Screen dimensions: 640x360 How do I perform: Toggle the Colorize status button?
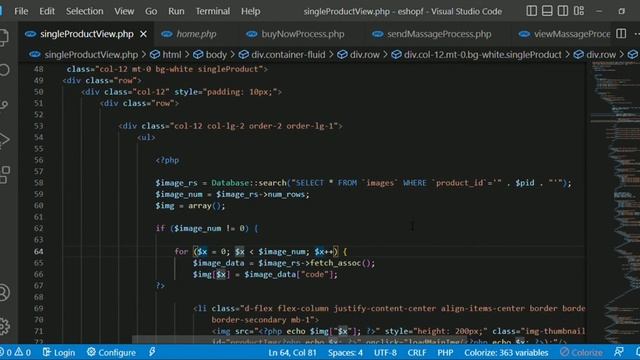pos(582,352)
